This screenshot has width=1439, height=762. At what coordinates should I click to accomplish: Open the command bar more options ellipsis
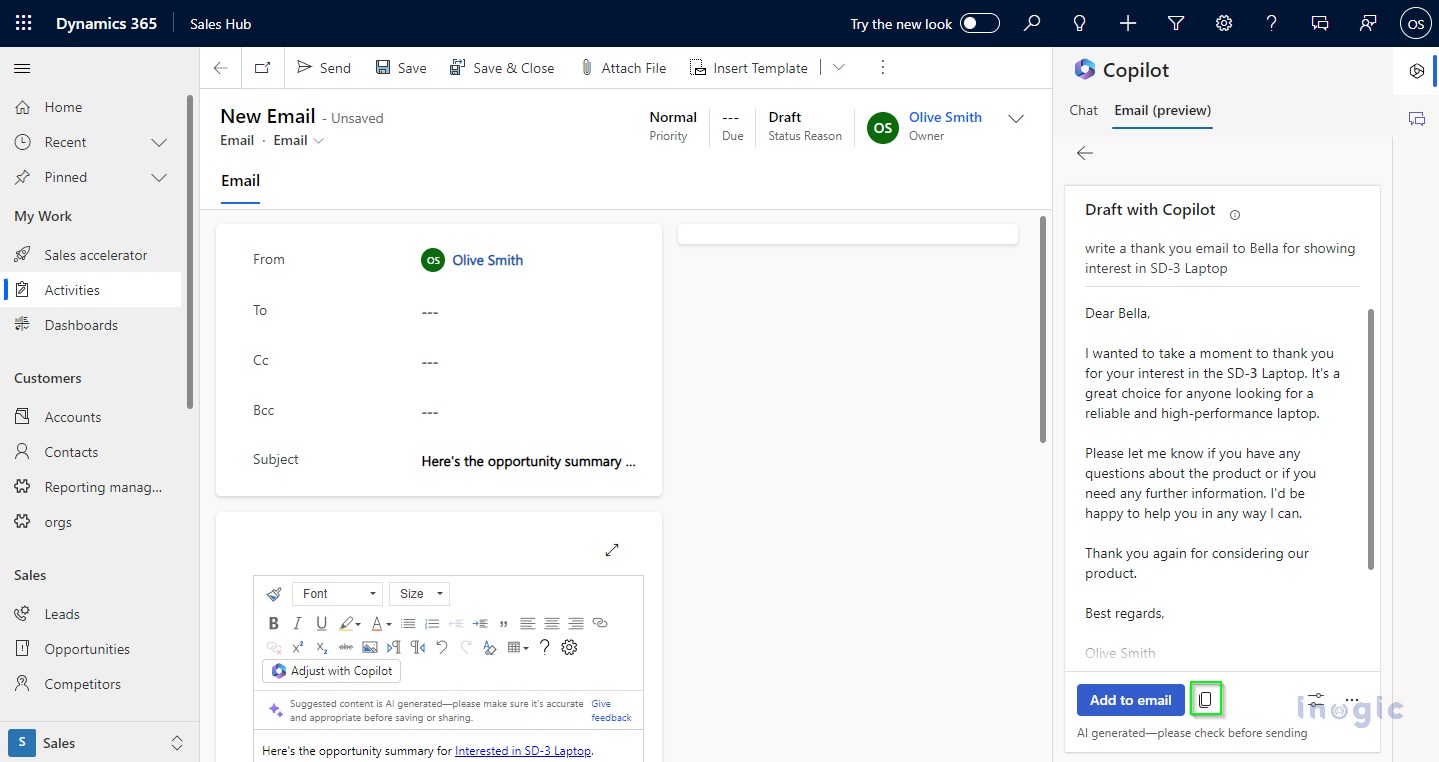point(882,68)
